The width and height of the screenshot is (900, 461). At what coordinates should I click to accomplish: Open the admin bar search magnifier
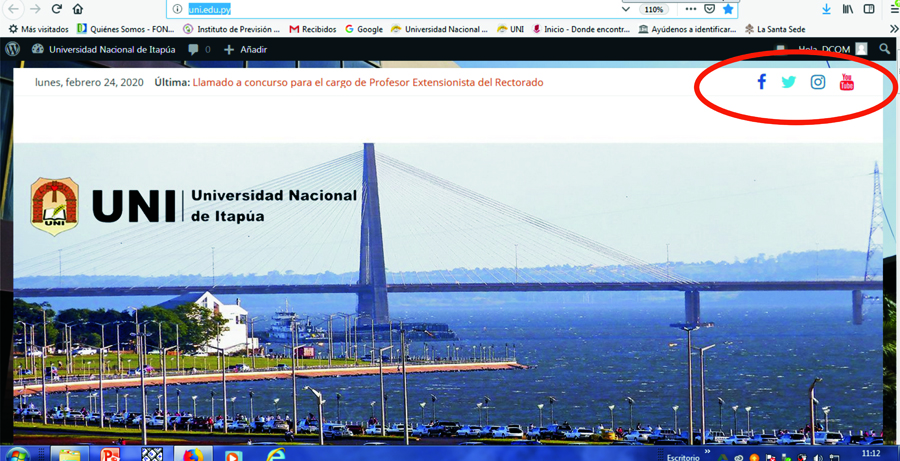(x=885, y=49)
